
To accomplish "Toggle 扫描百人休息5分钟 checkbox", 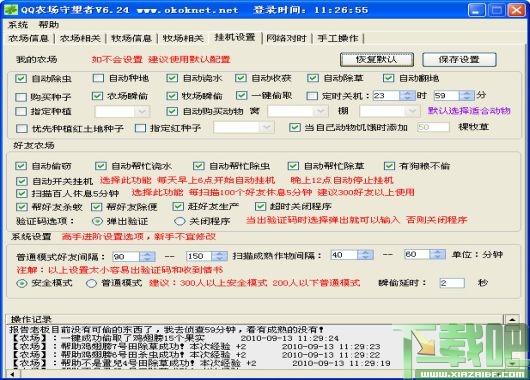I will point(22,194).
